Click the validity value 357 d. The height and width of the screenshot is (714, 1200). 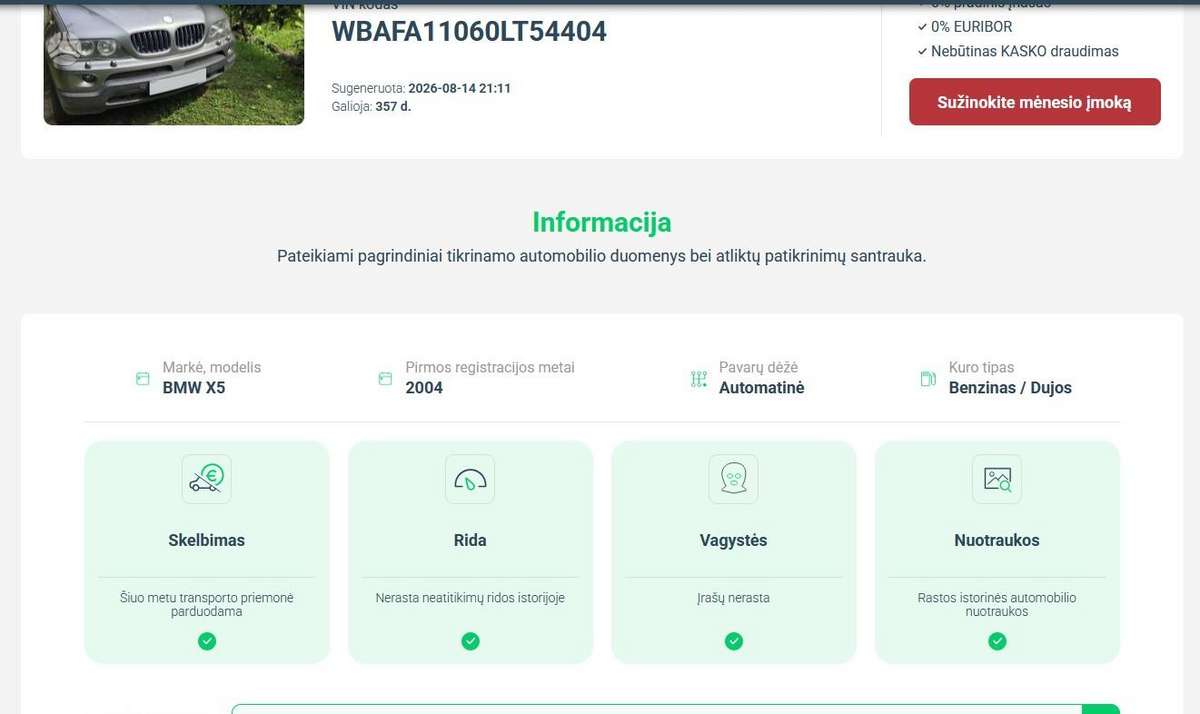tap(393, 106)
